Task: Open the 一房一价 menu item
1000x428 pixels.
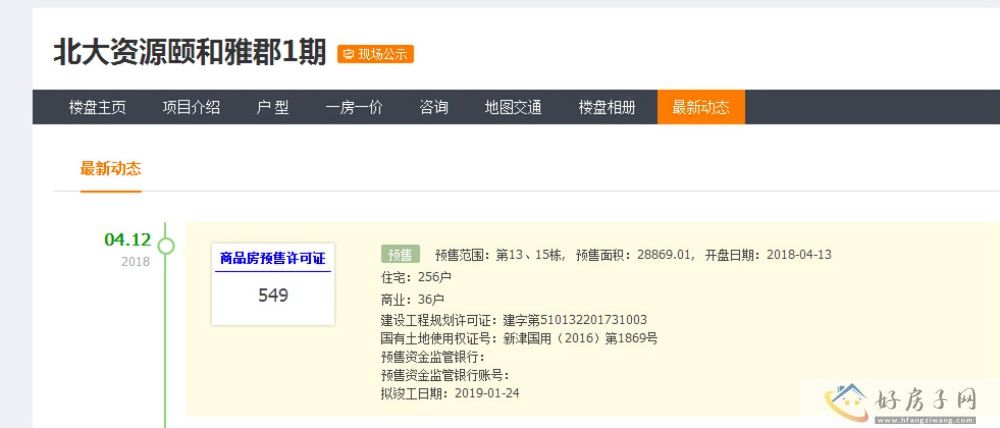Action: coord(354,108)
